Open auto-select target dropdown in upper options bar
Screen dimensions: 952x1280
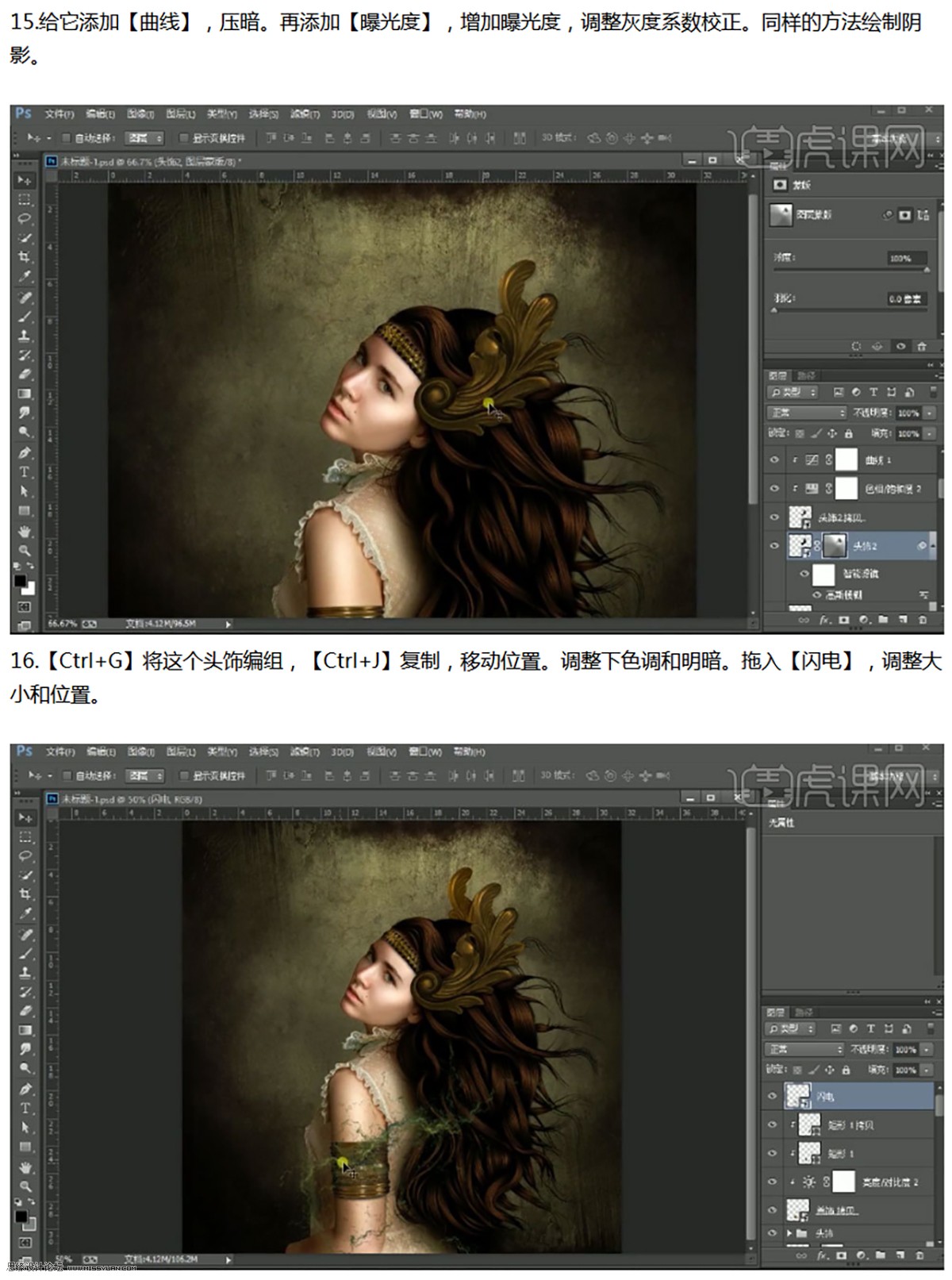point(144,138)
